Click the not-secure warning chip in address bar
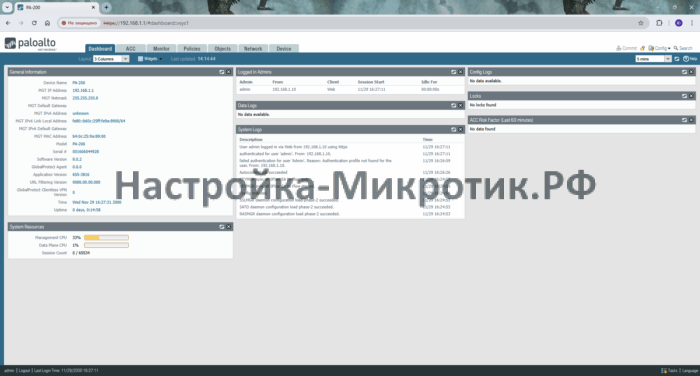 (x=79, y=23)
